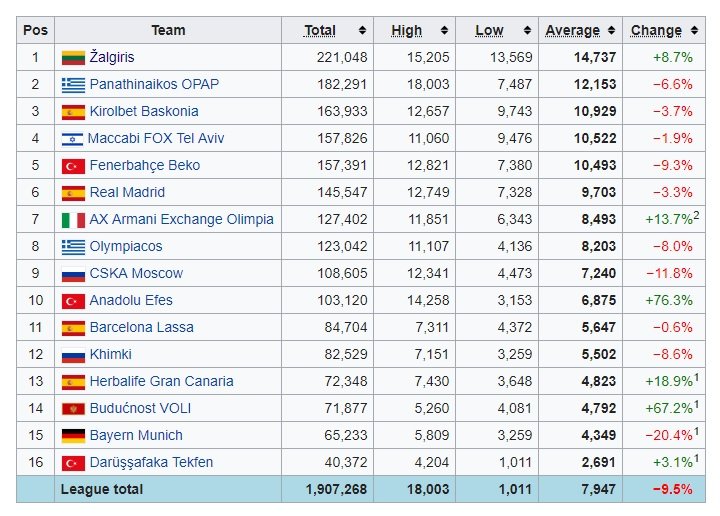Screen dimensions: 720x516
Task: Click the German flag beside Bayern Munich
Action: pos(73,436)
